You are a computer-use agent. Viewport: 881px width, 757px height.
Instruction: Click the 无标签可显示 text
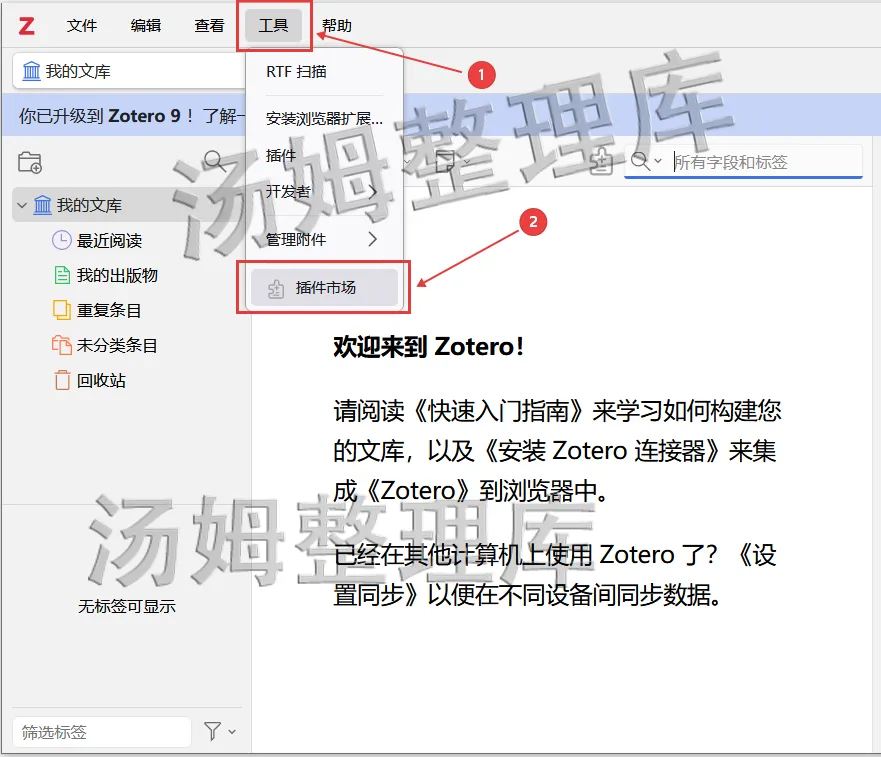(126, 606)
